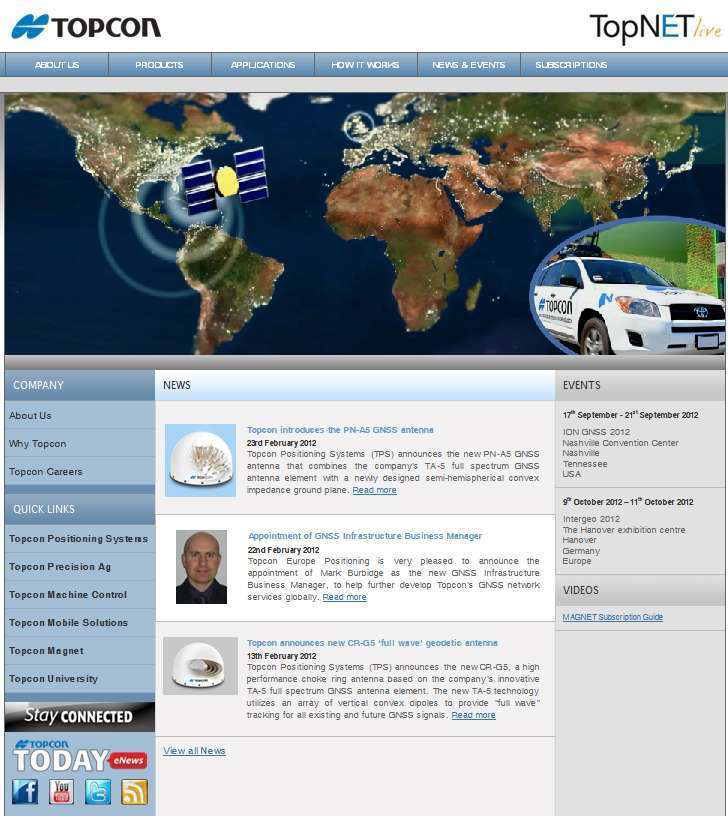Click the VIDEOS section header
Viewport: 728px width, 816px height.
click(x=640, y=590)
